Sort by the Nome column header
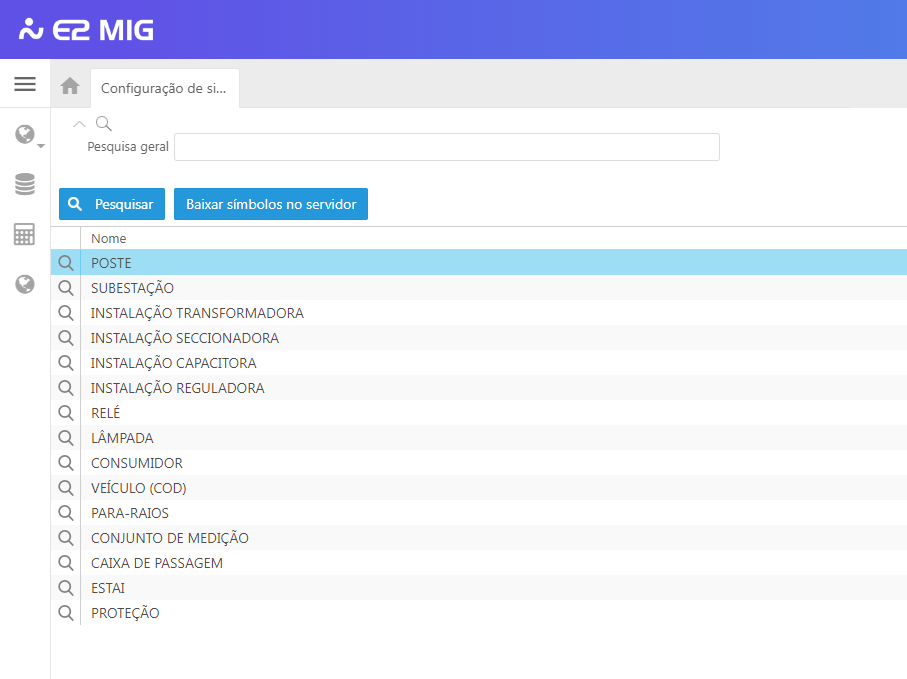The image size is (907, 679). (x=109, y=239)
